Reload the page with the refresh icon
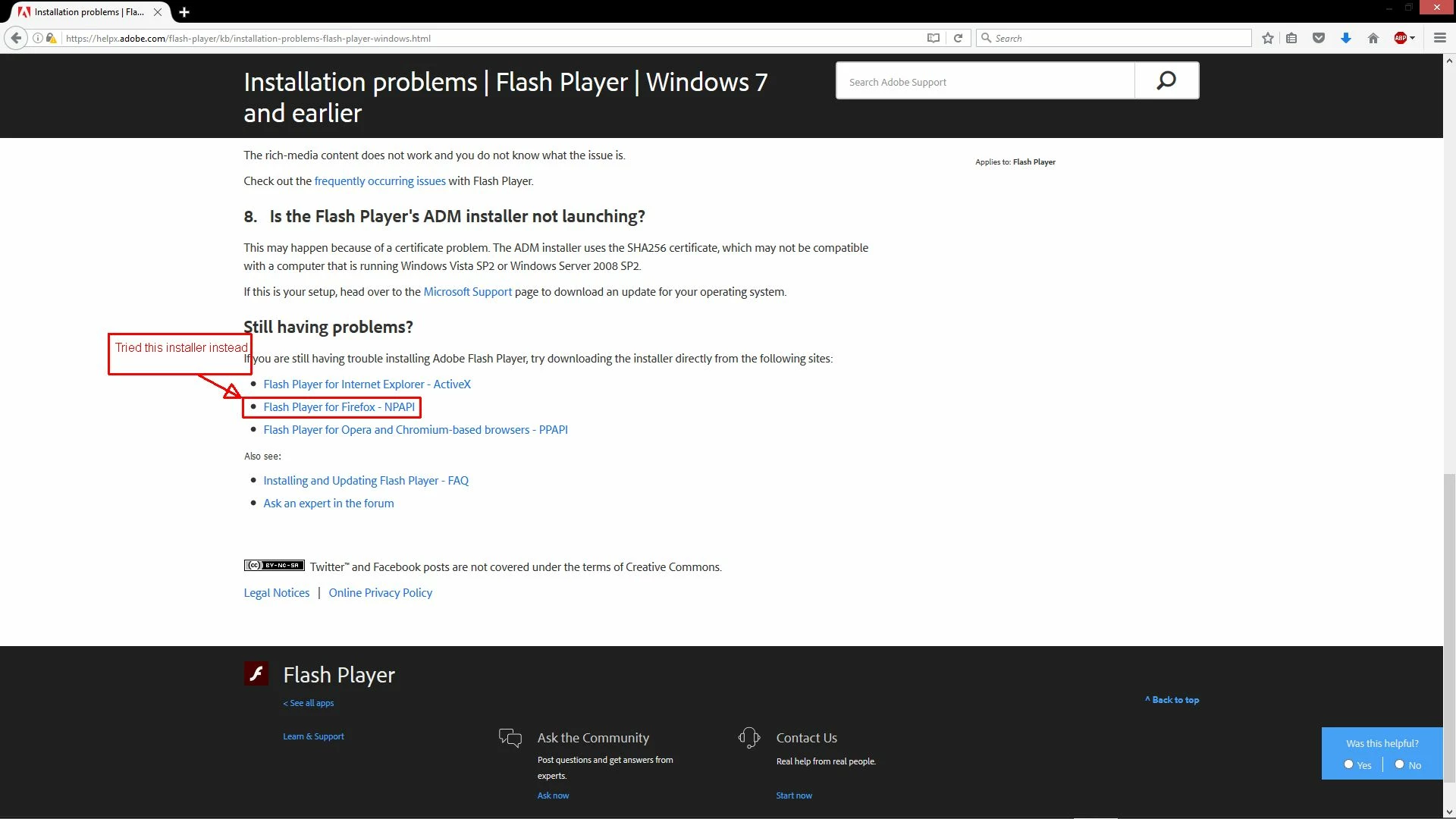 pyautogui.click(x=958, y=38)
